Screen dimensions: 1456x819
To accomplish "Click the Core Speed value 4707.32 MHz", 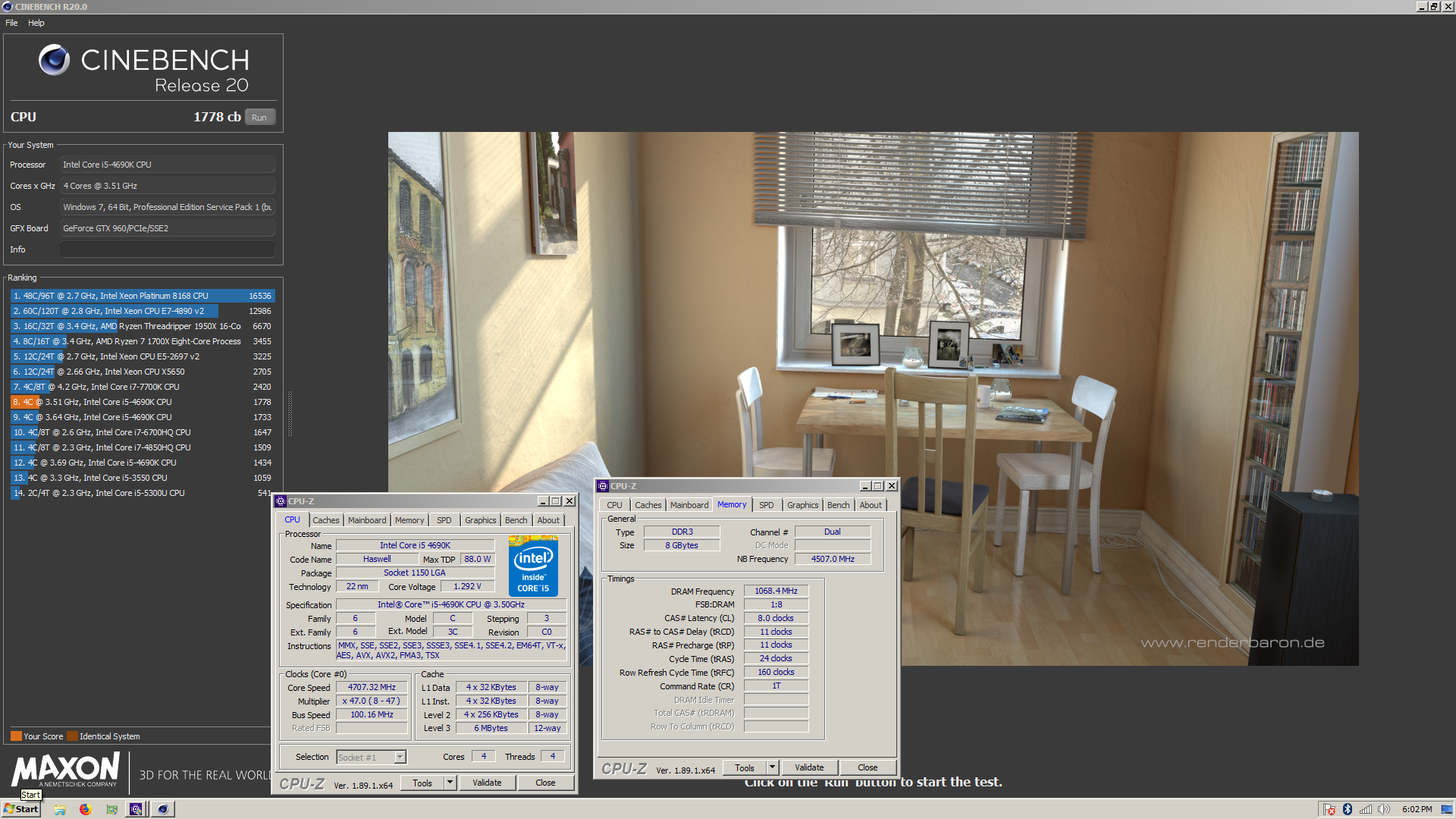I will pyautogui.click(x=372, y=687).
